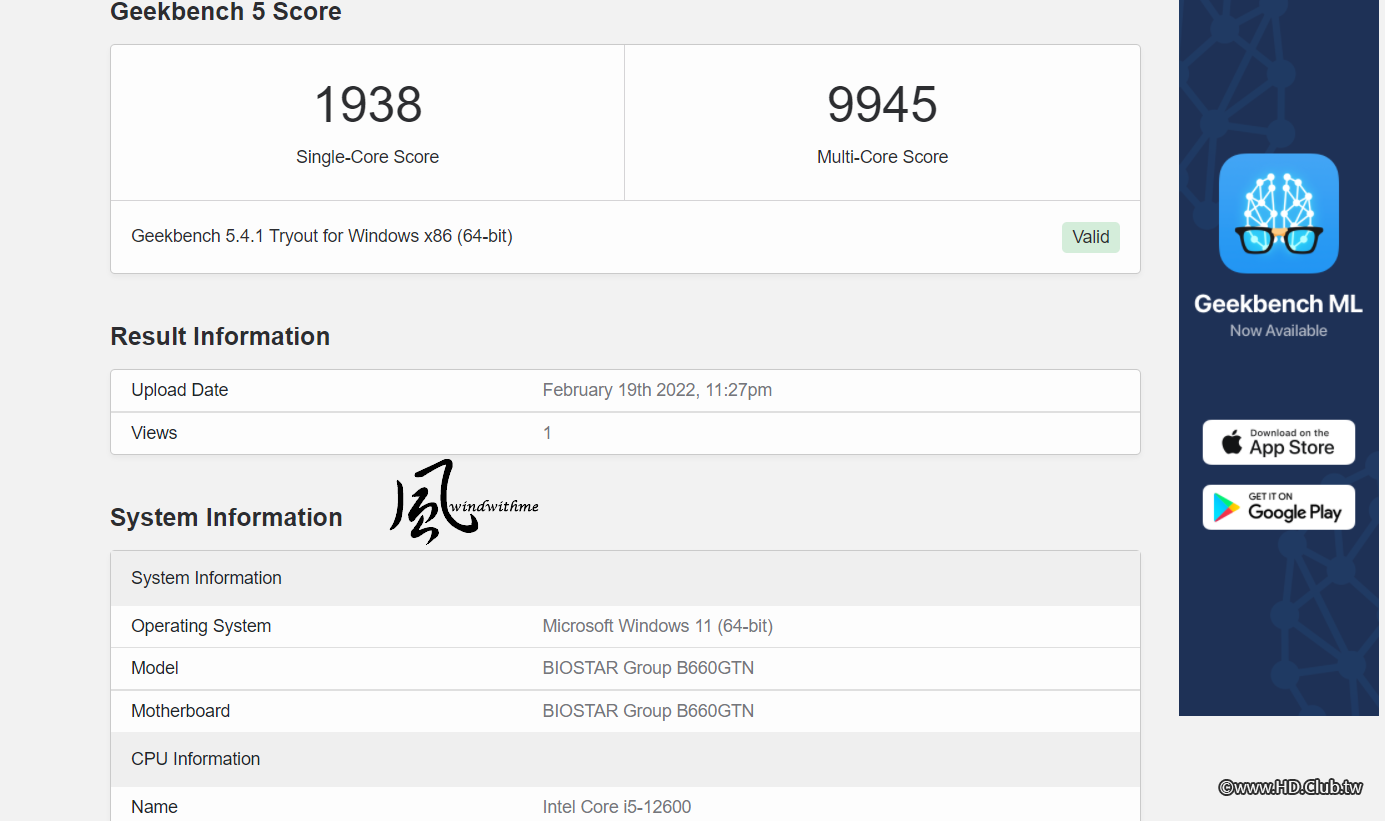Click the Valid status badge
Viewport: 1385px width, 821px height.
(x=1090, y=237)
